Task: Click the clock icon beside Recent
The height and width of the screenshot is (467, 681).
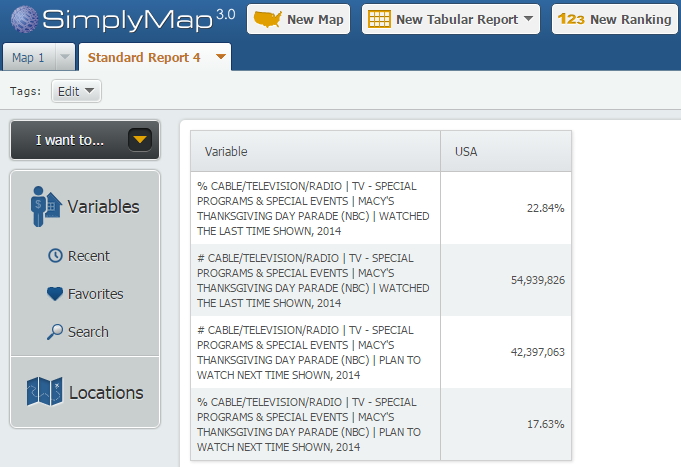Action: [x=55, y=255]
